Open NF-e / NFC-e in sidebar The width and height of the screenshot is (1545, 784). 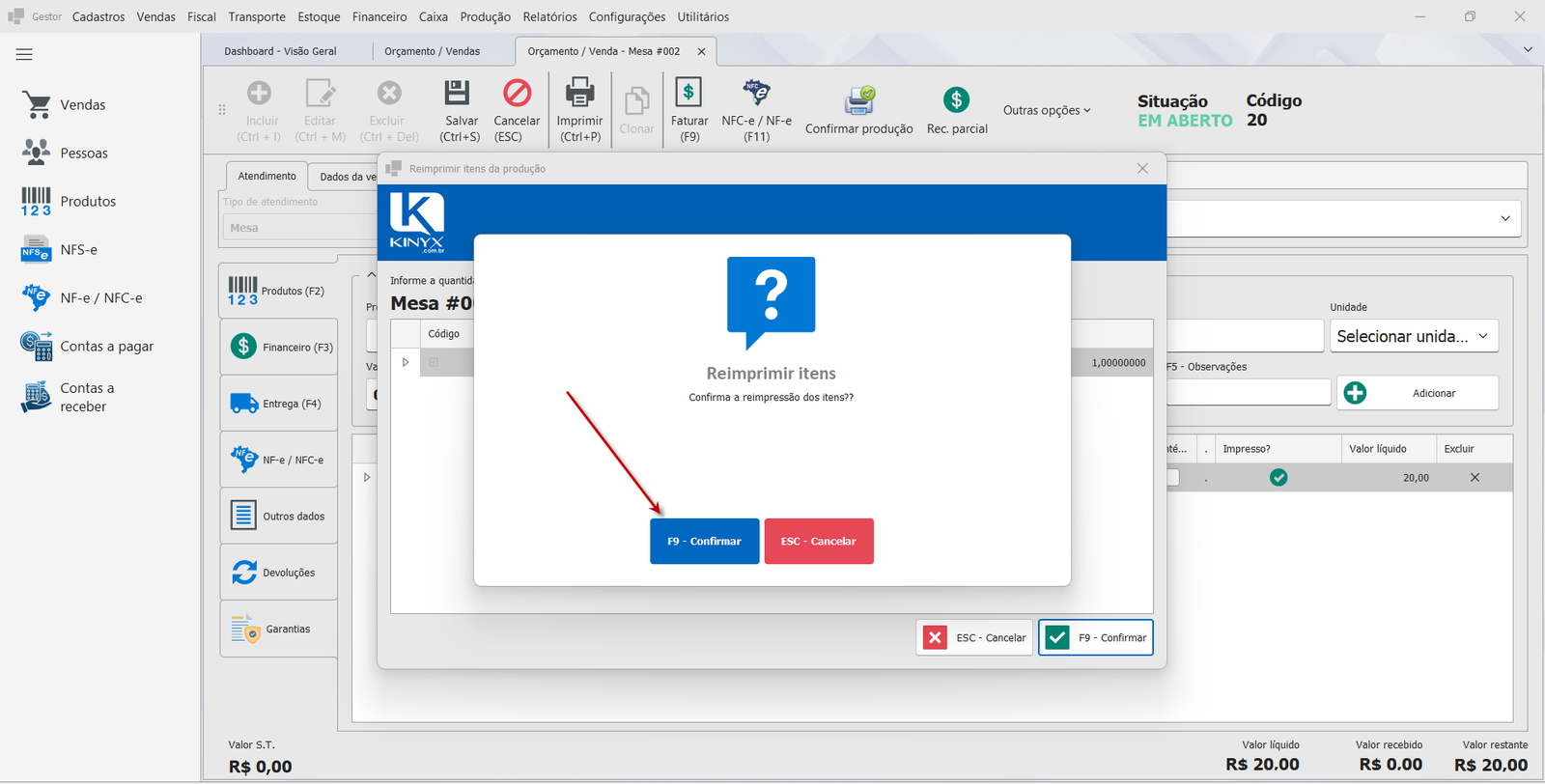(x=81, y=297)
